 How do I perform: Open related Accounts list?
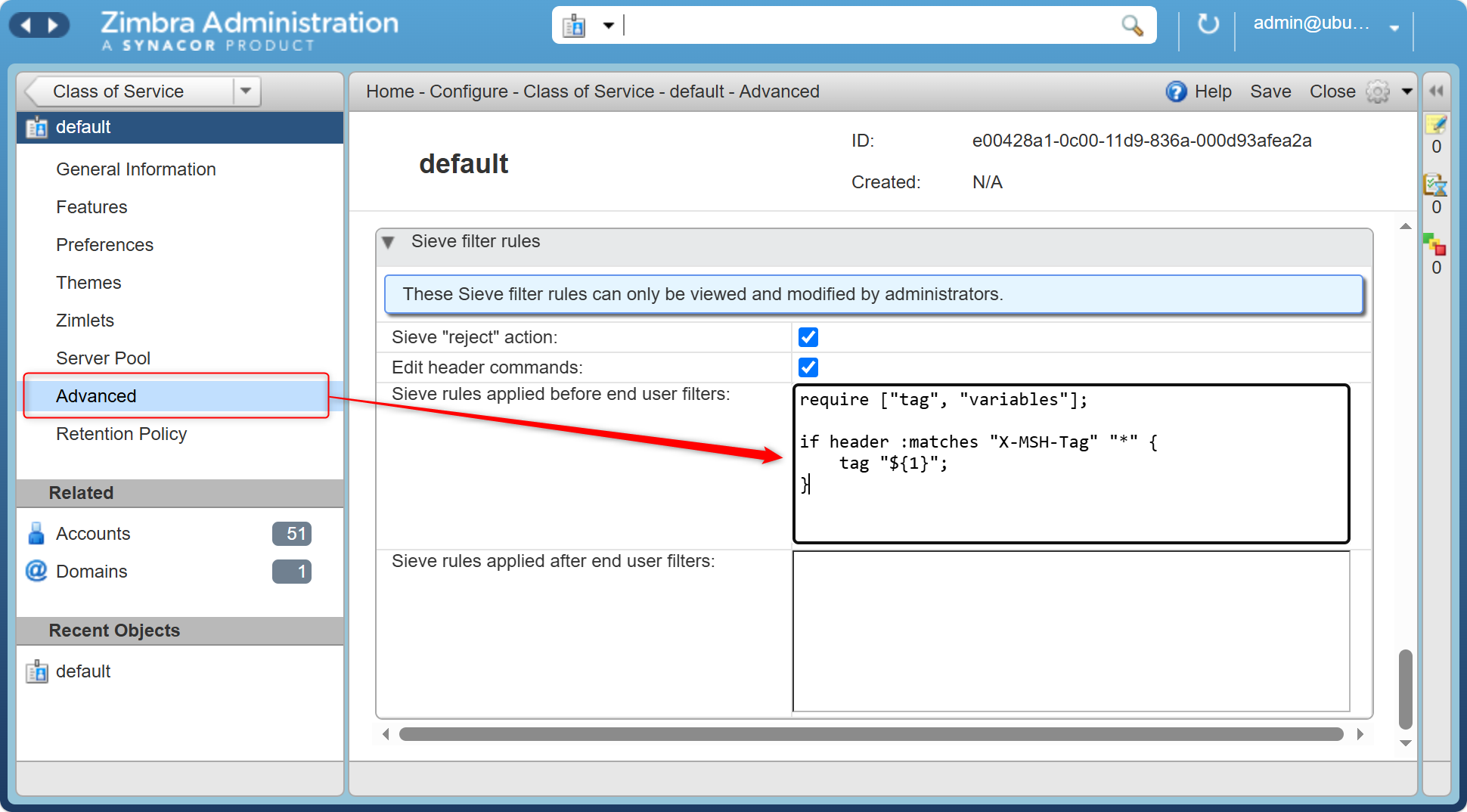pos(93,534)
